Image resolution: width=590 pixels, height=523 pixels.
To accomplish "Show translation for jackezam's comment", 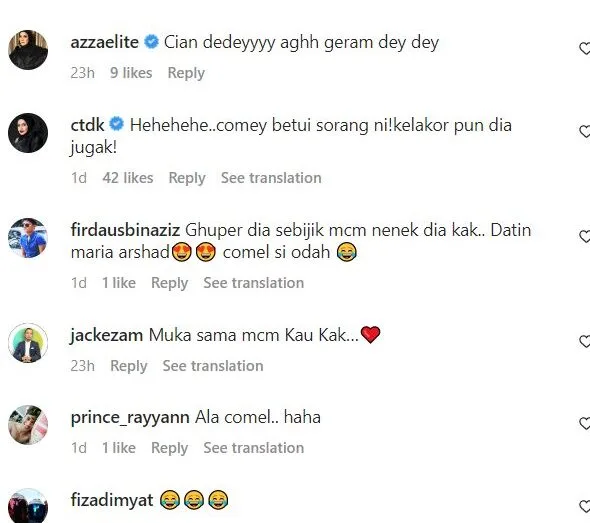I will (213, 366).
